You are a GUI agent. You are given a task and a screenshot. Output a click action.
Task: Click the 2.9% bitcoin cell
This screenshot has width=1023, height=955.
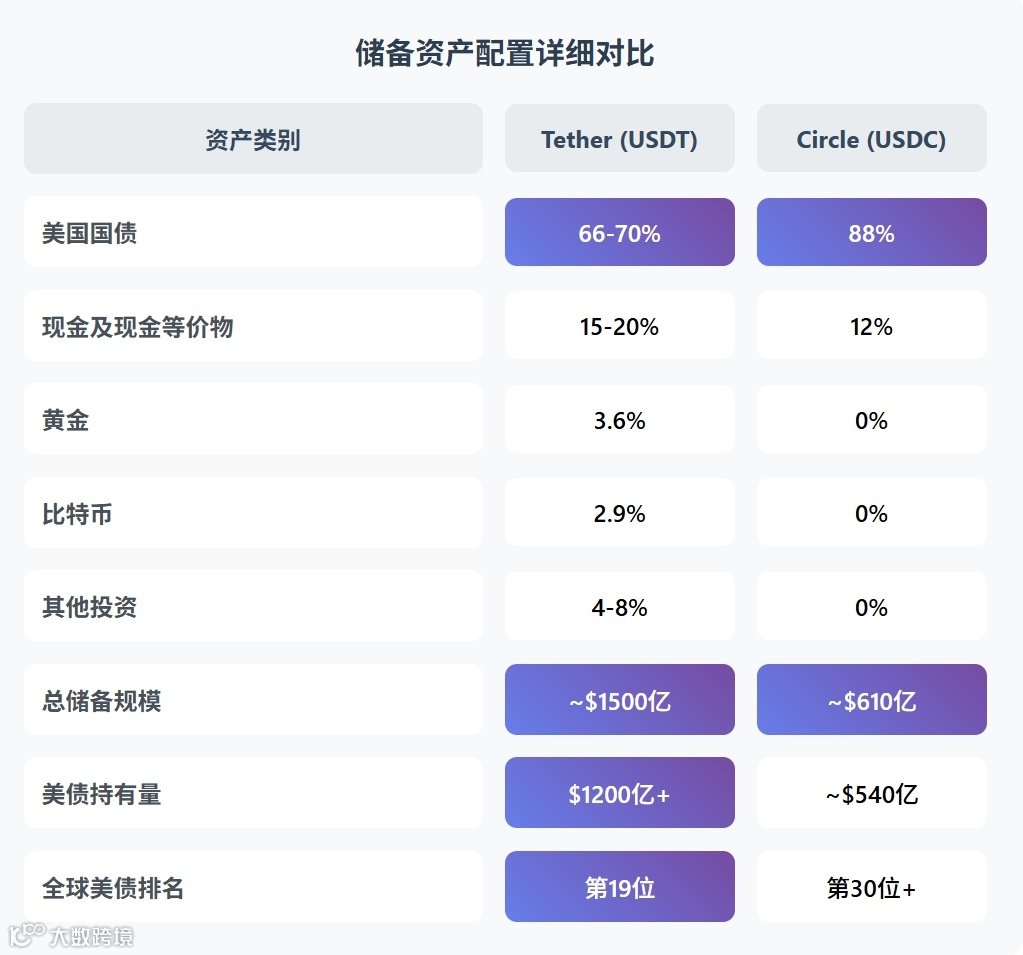[x=619, y=514]
